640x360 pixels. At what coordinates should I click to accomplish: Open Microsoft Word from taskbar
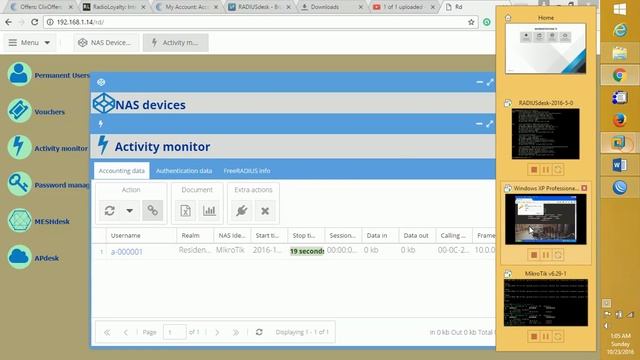click(x=620, y=165)
